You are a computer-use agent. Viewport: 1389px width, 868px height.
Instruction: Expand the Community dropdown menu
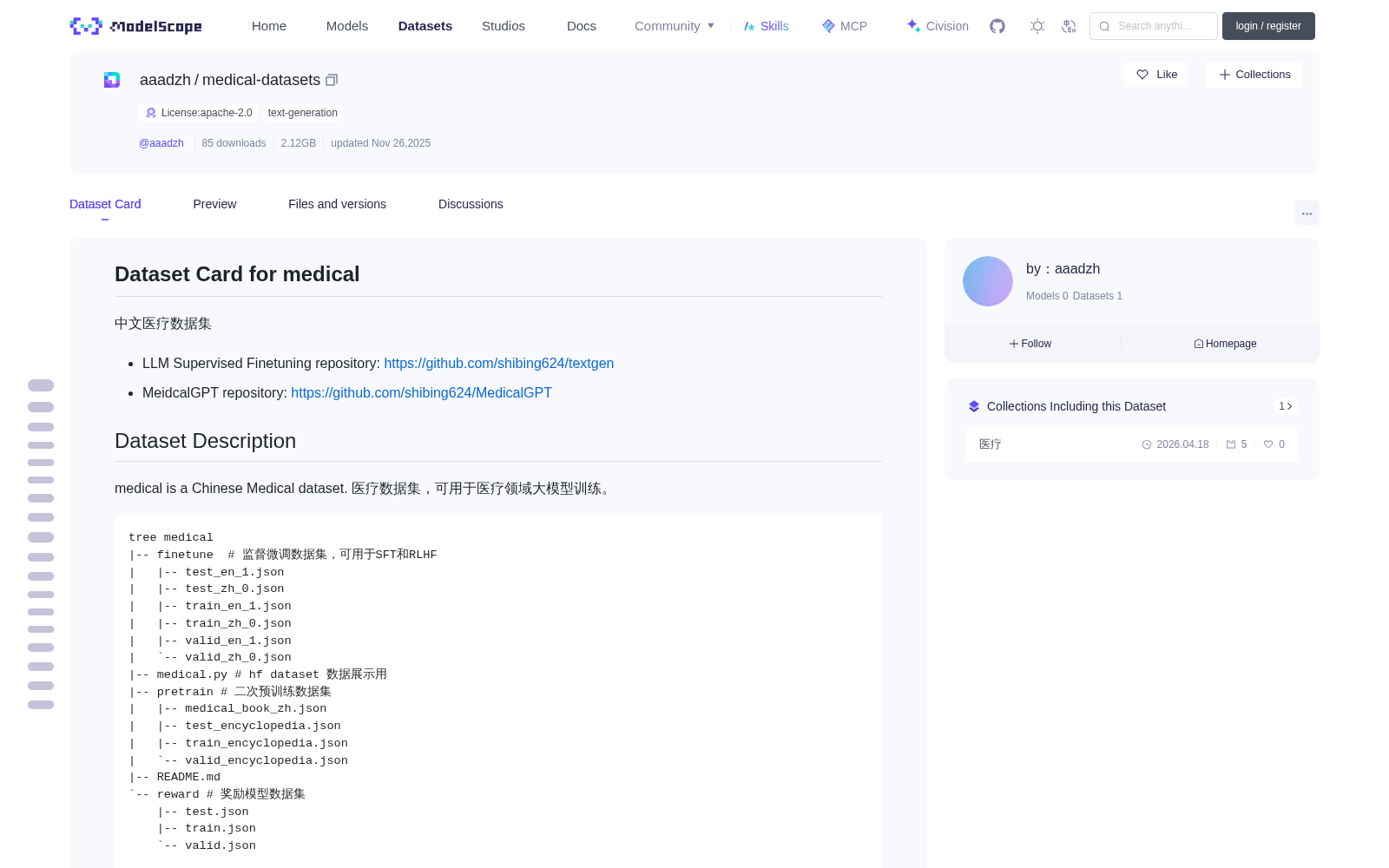point(675,26)
